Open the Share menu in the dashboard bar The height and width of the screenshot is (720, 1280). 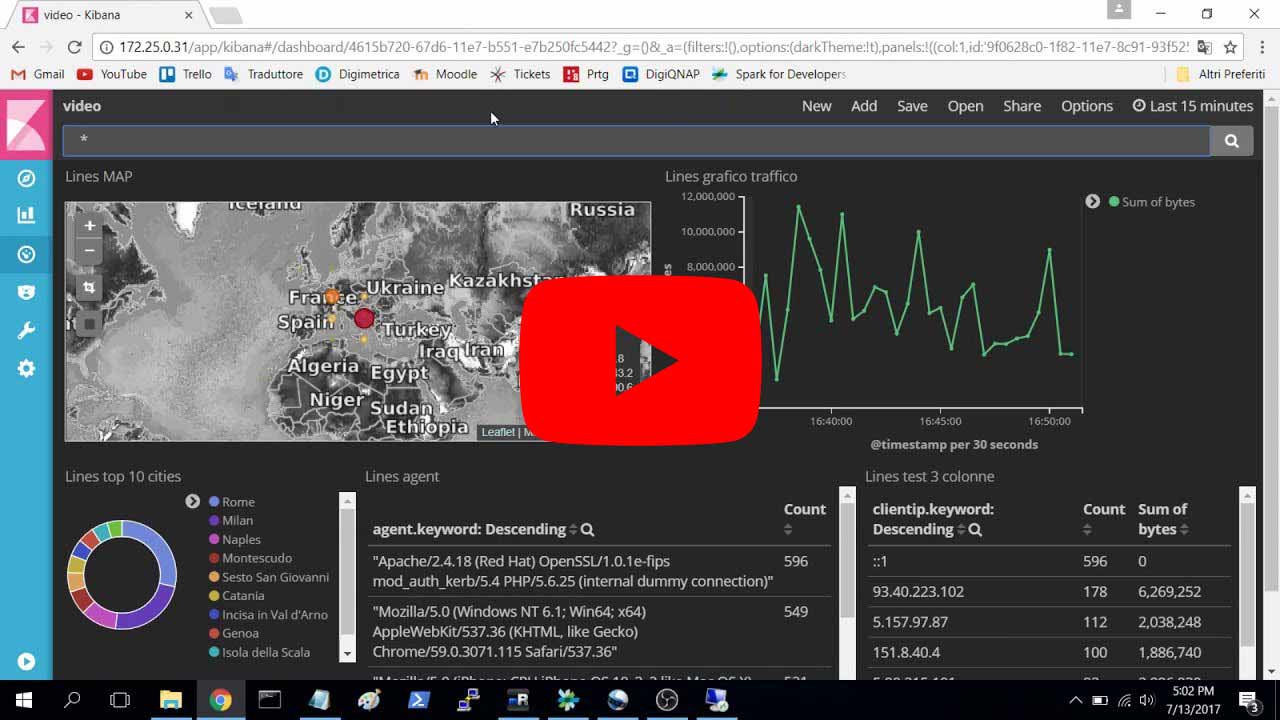1021,106
